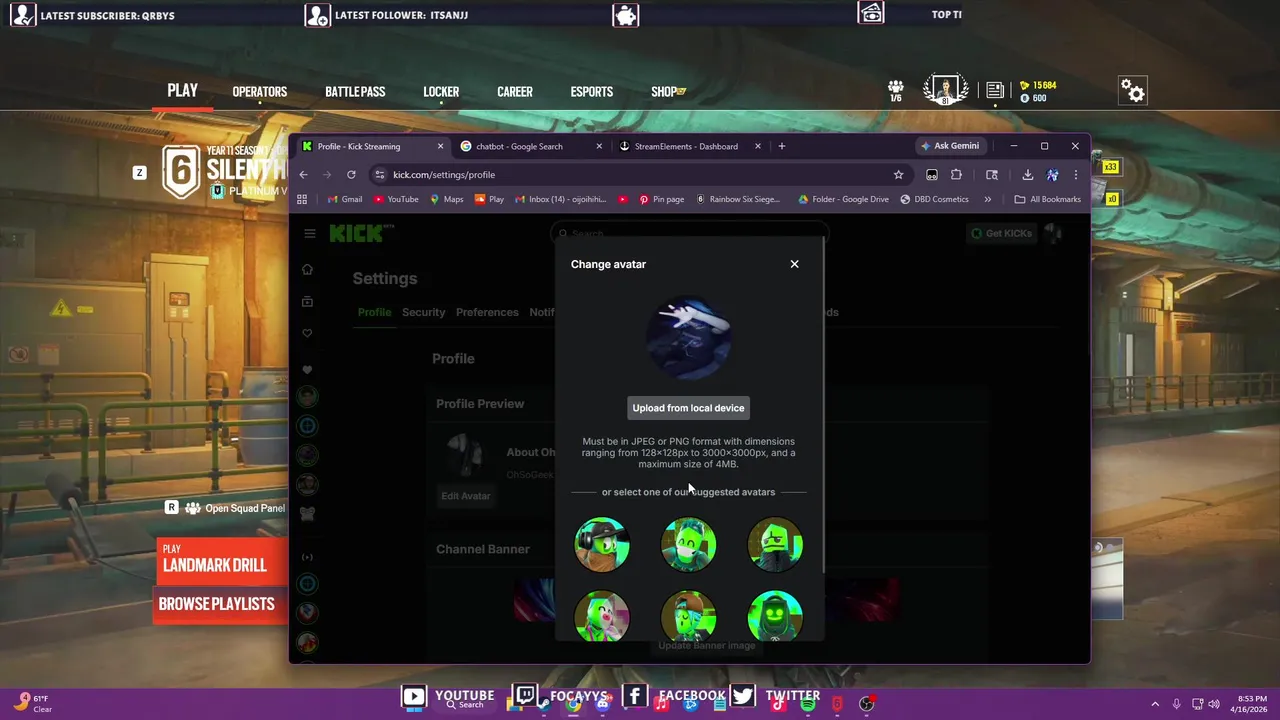Switch to Preferences settings tab
The width and height of the screenshot is (1280, 720).
tap(487, 312)
